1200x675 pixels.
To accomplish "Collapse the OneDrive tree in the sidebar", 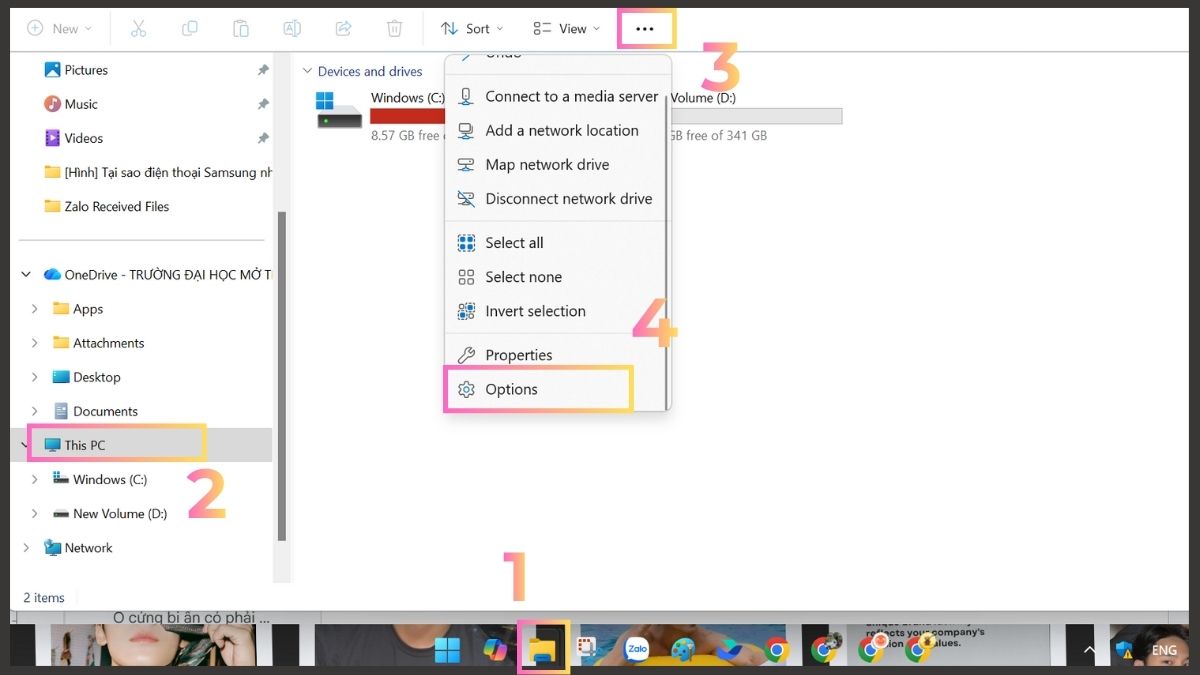I will [25, 274].
